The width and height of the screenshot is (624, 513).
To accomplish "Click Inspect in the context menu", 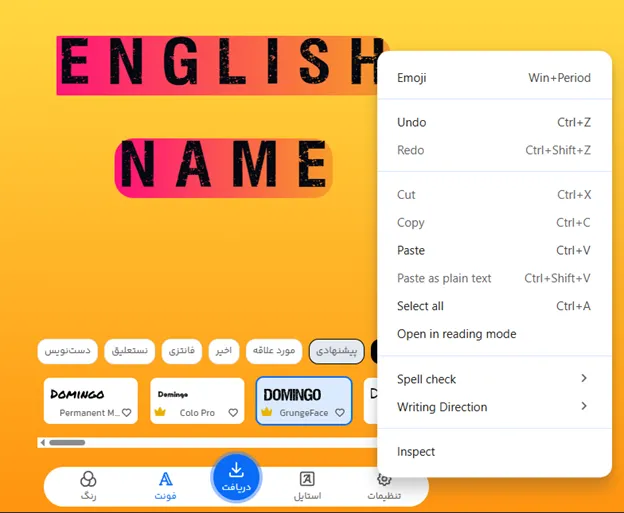I will [x=416, y=451].
